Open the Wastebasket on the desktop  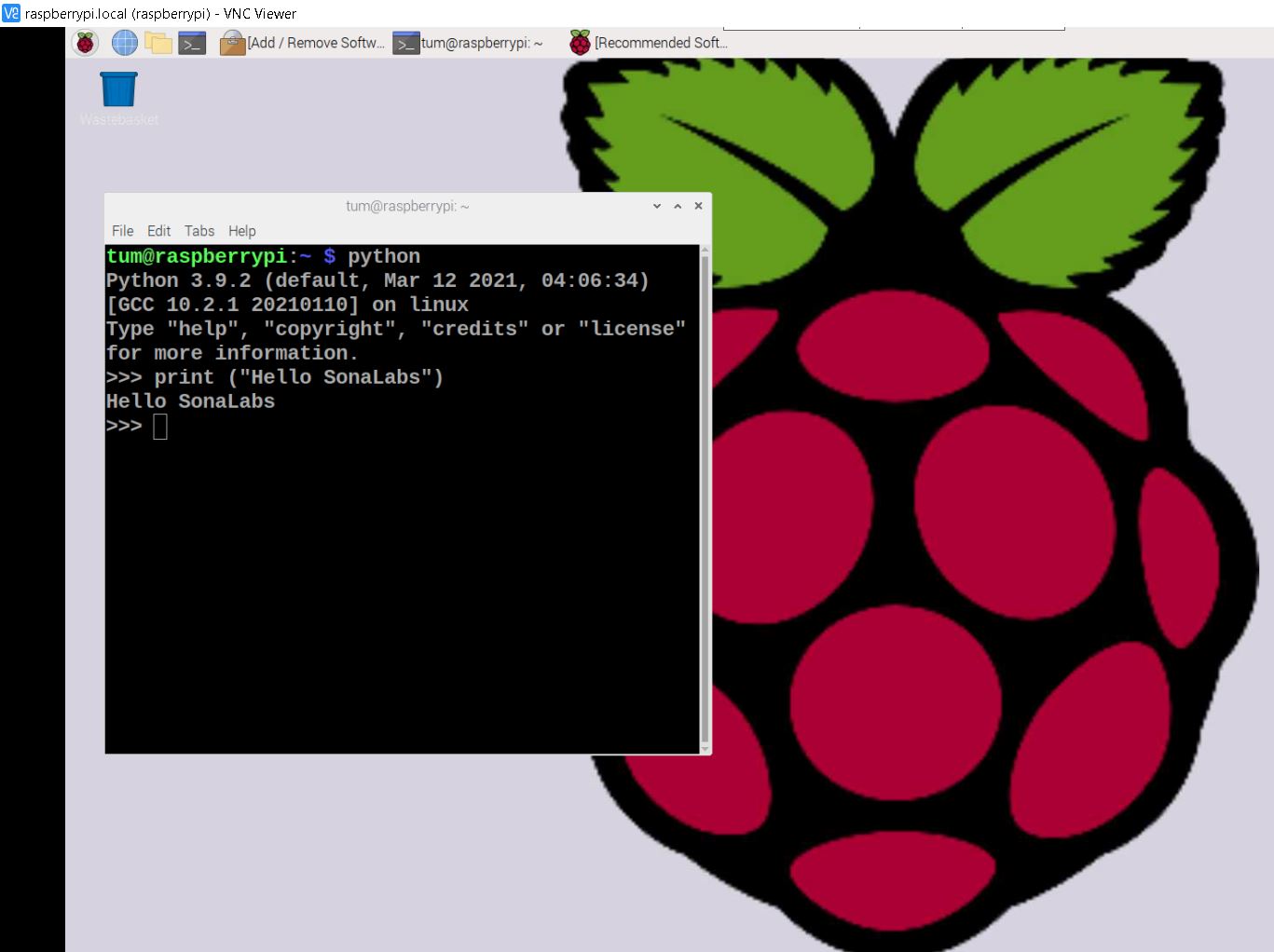click(x=118, y=90)
